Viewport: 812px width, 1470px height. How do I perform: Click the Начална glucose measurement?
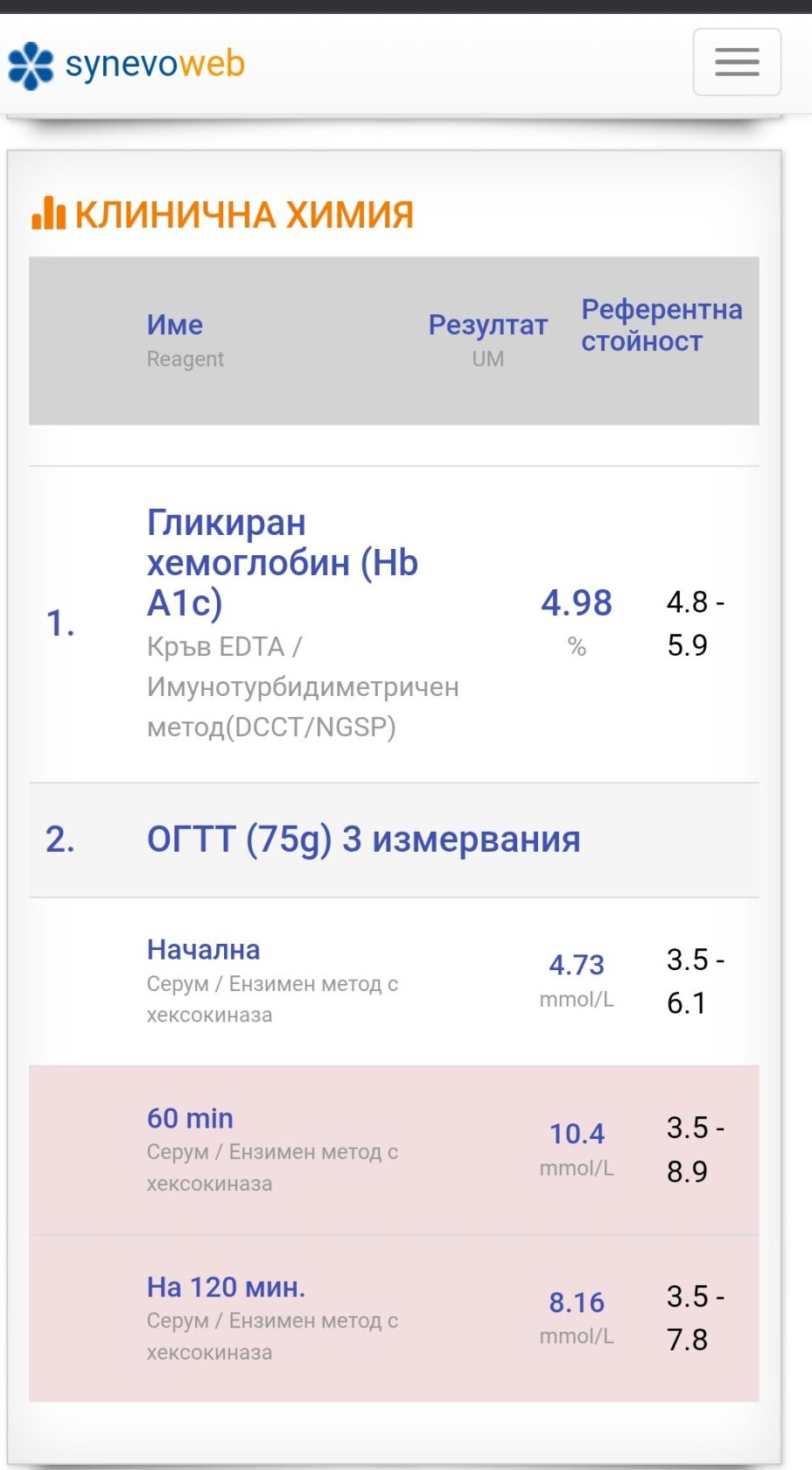click(203, 950)
